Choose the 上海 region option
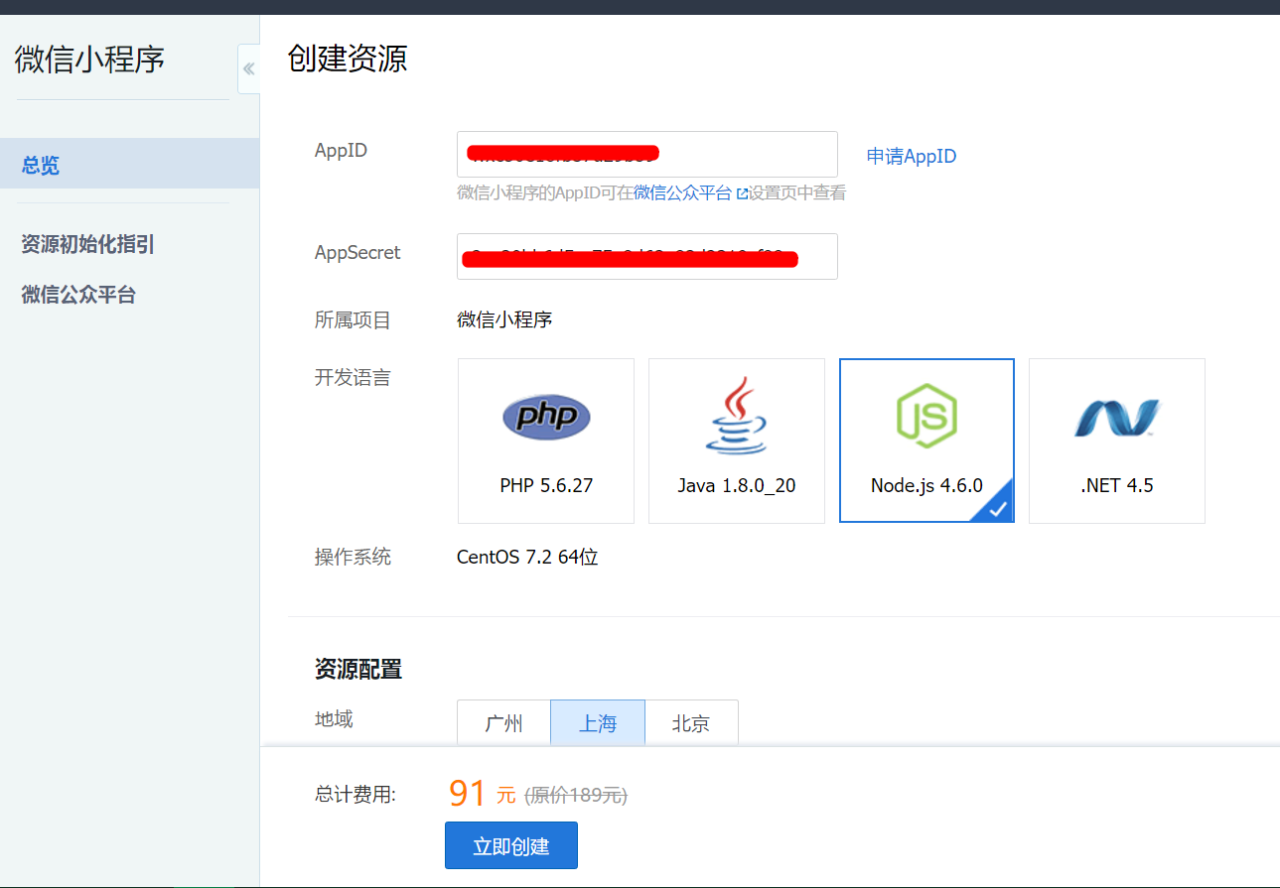 [x=597, y=723]
